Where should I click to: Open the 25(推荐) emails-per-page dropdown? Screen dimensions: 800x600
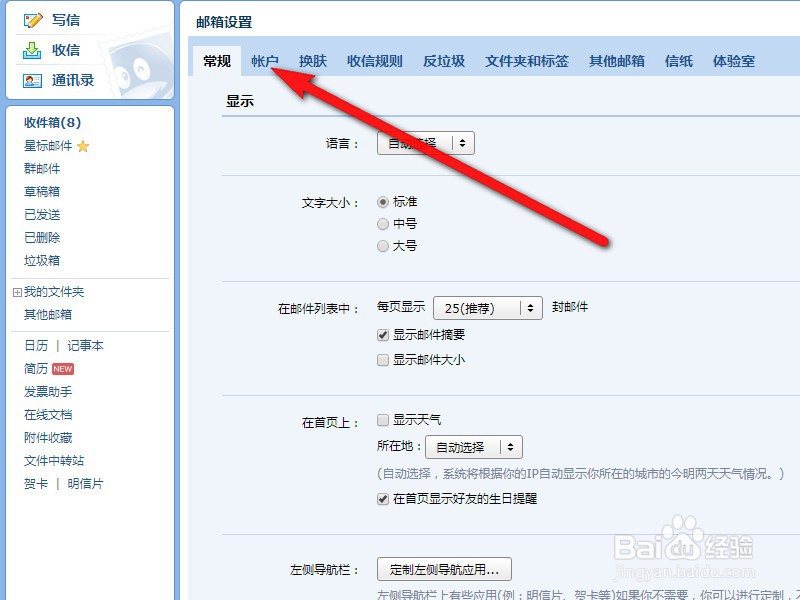pos(487,308)
